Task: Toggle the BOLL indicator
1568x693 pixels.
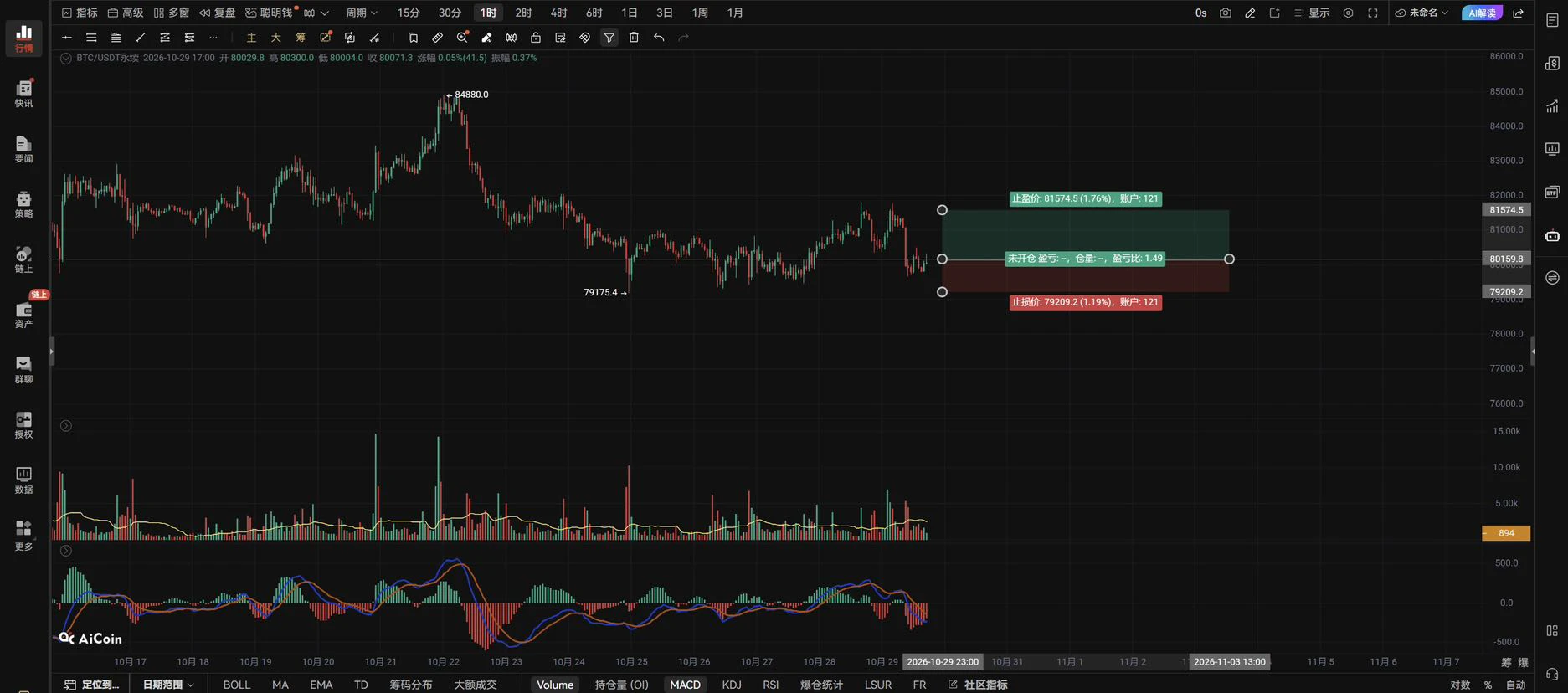Action: [x=237, y=685]
